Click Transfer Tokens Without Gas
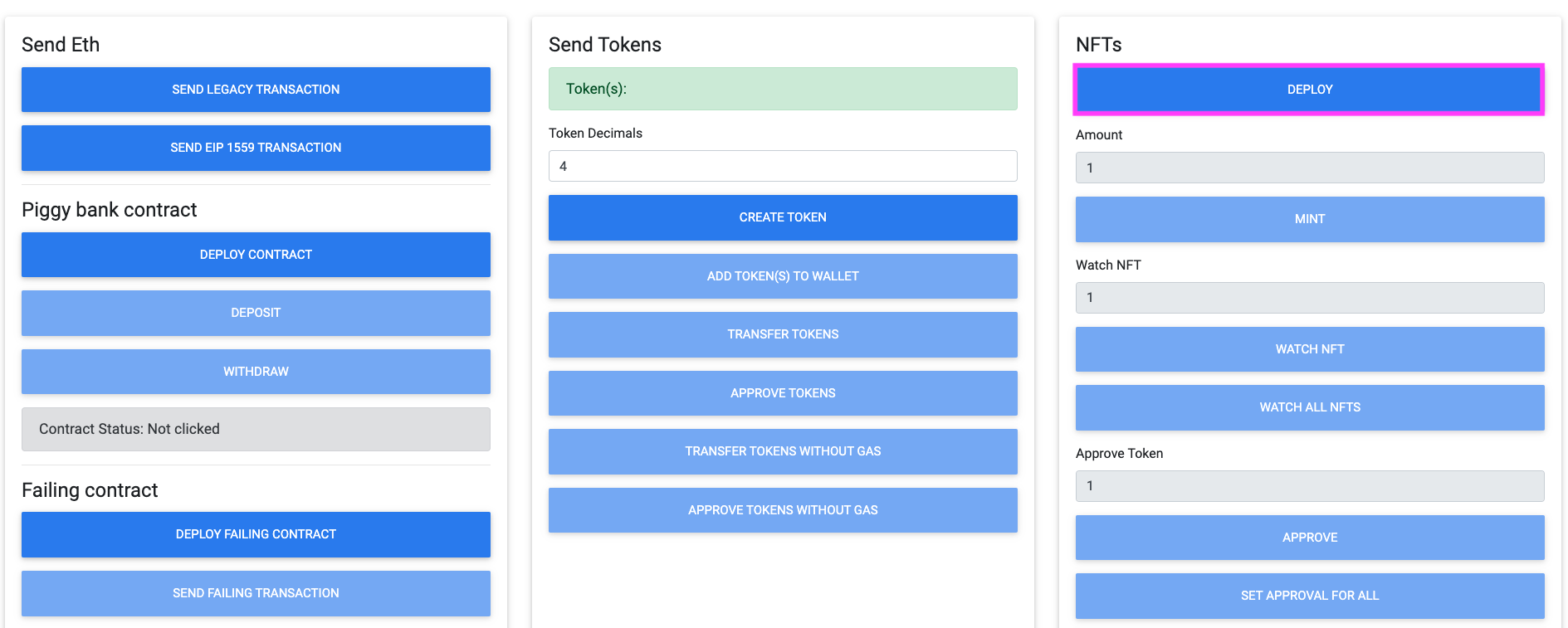 click(783, 451)
